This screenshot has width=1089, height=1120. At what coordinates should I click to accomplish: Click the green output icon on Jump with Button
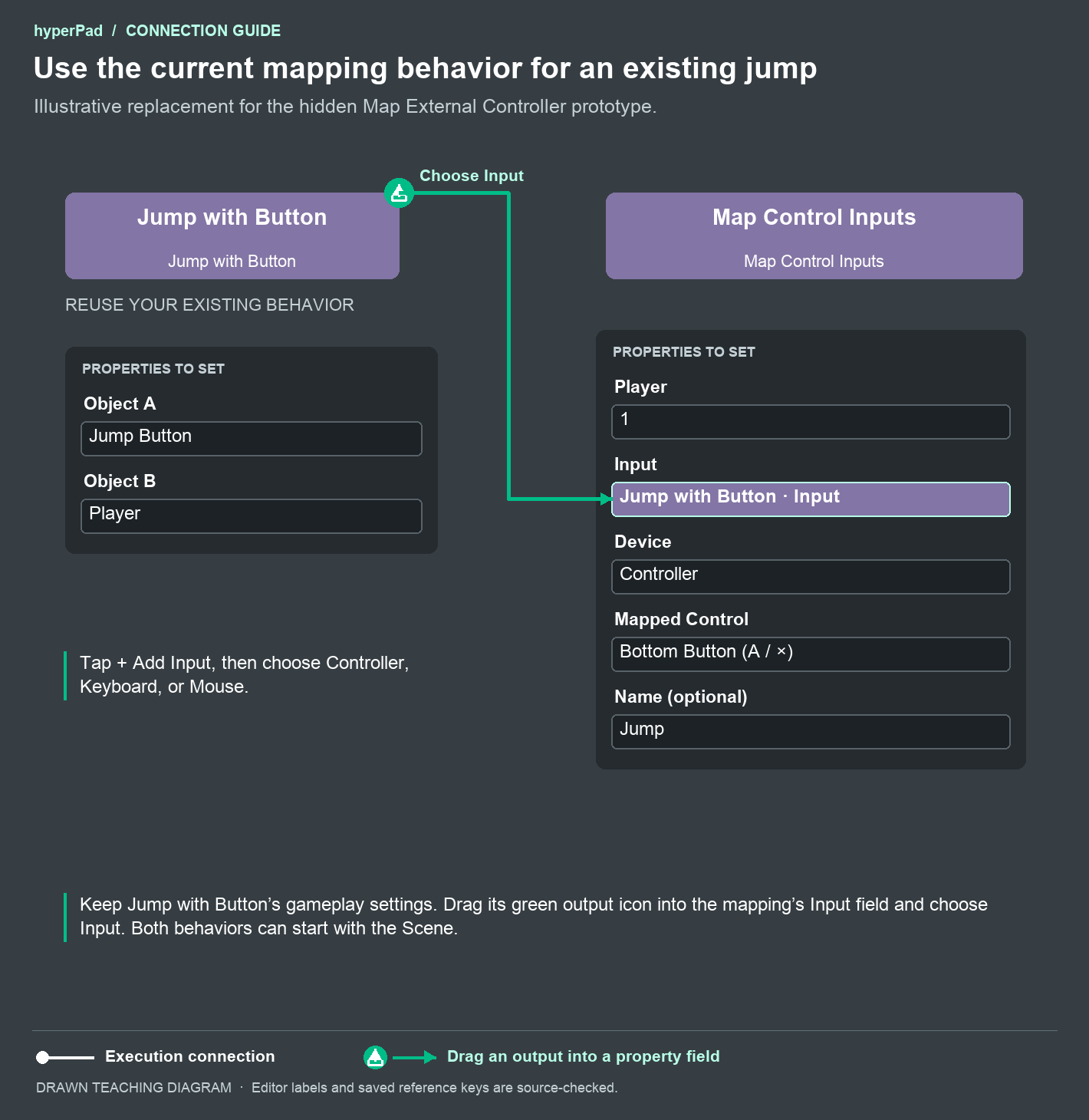(x=399, y=193)
